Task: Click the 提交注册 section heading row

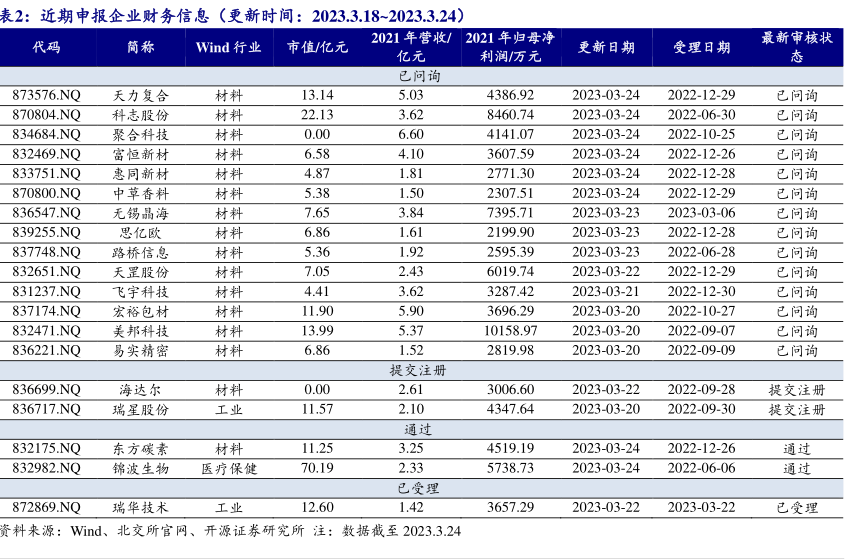Action: pos(419,370)
